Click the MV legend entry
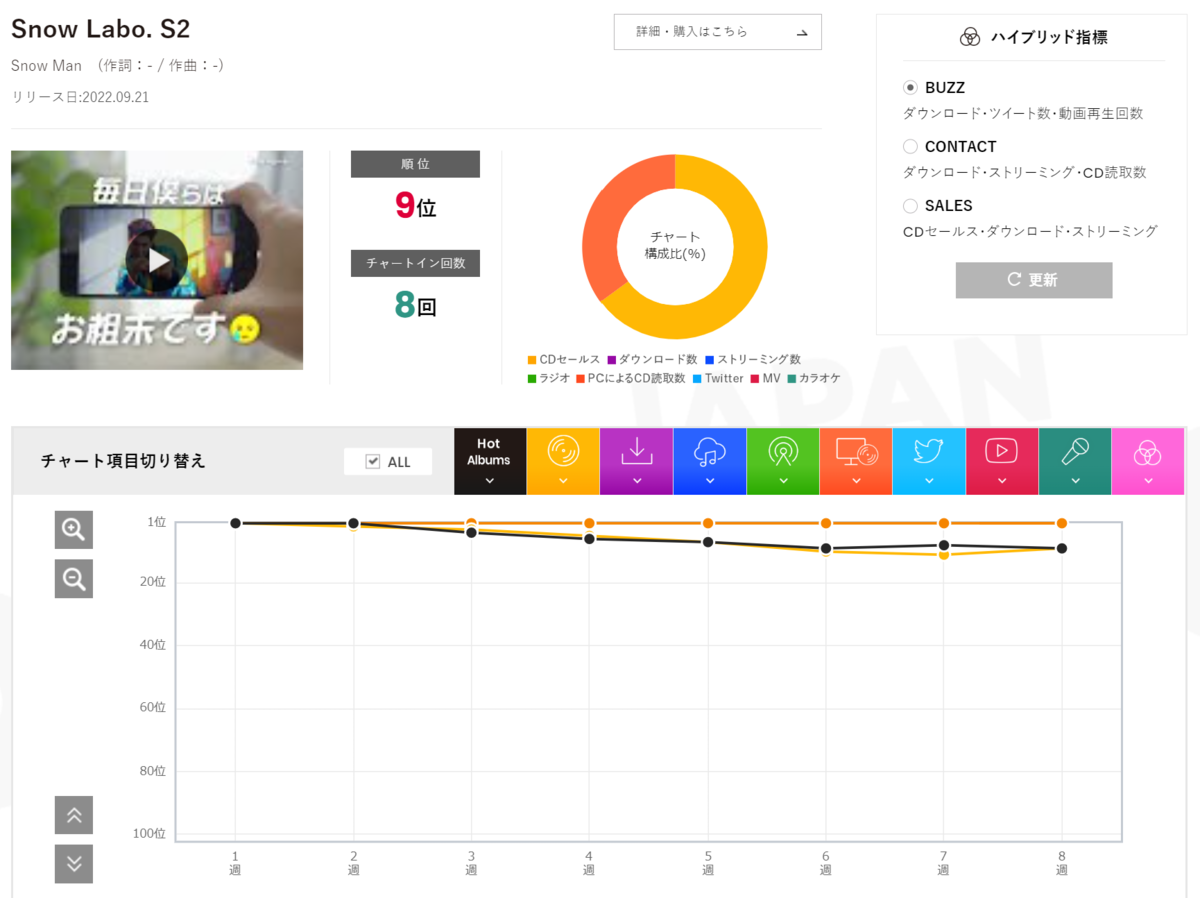Screen dimensions: 1200x898 [765, 379]
